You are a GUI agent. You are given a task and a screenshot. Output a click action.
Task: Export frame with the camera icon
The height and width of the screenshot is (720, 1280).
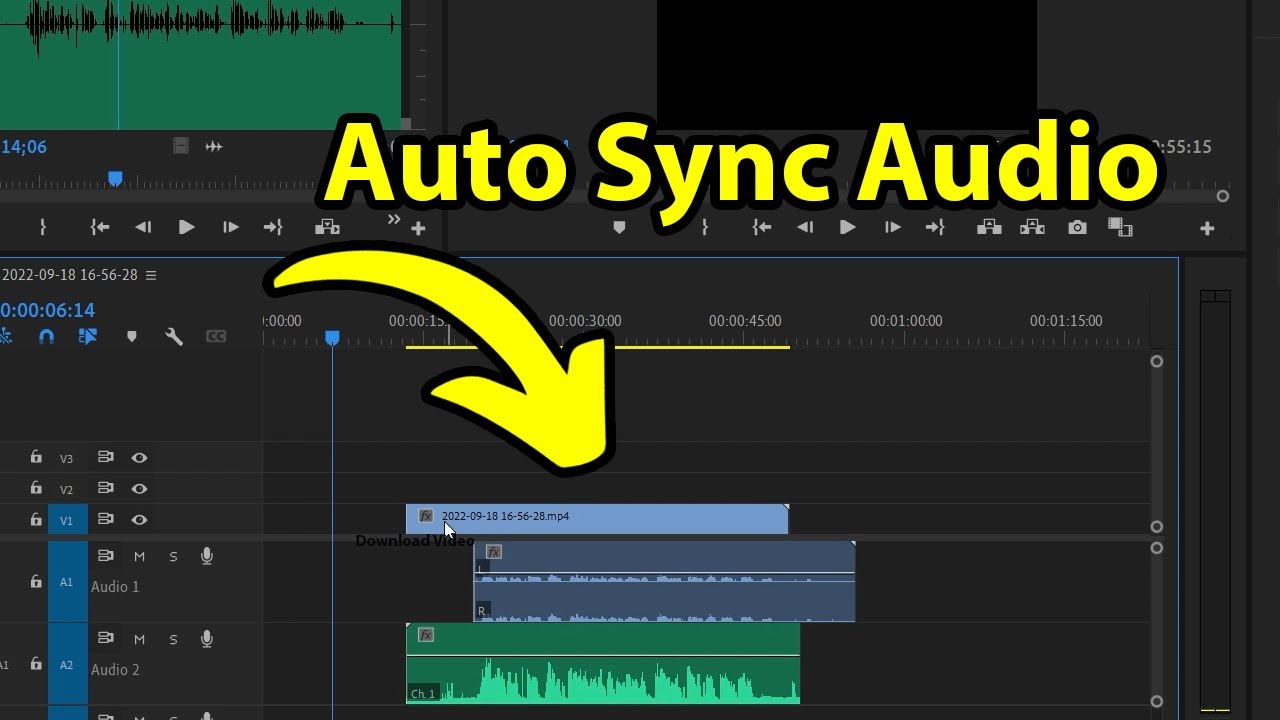(1077, 228)
